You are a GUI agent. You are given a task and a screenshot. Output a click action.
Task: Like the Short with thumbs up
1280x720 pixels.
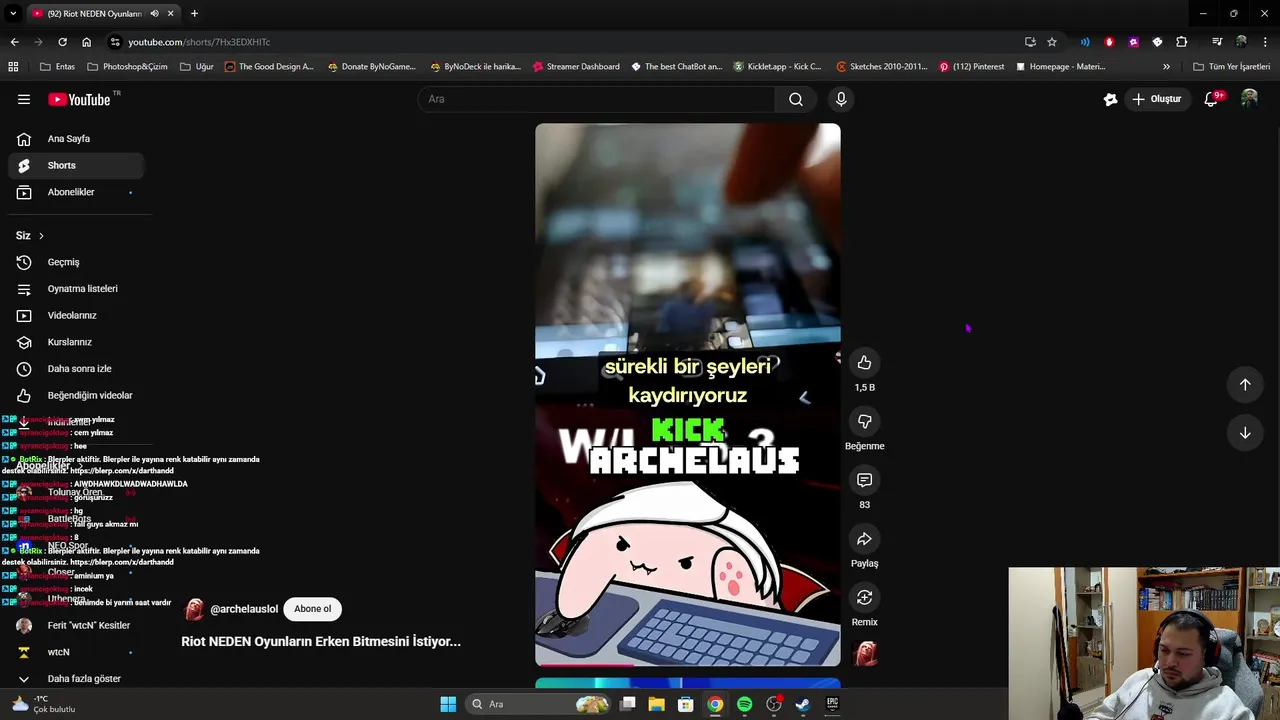coord(864,362)
